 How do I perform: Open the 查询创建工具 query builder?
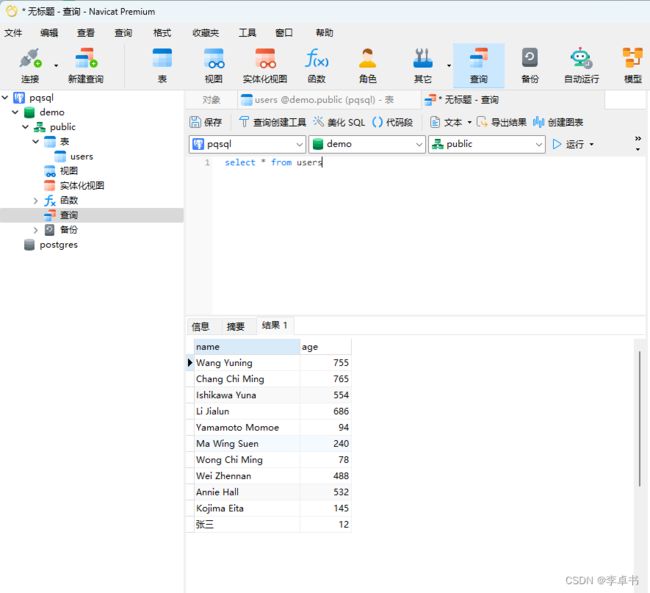[x=273, y=122]
